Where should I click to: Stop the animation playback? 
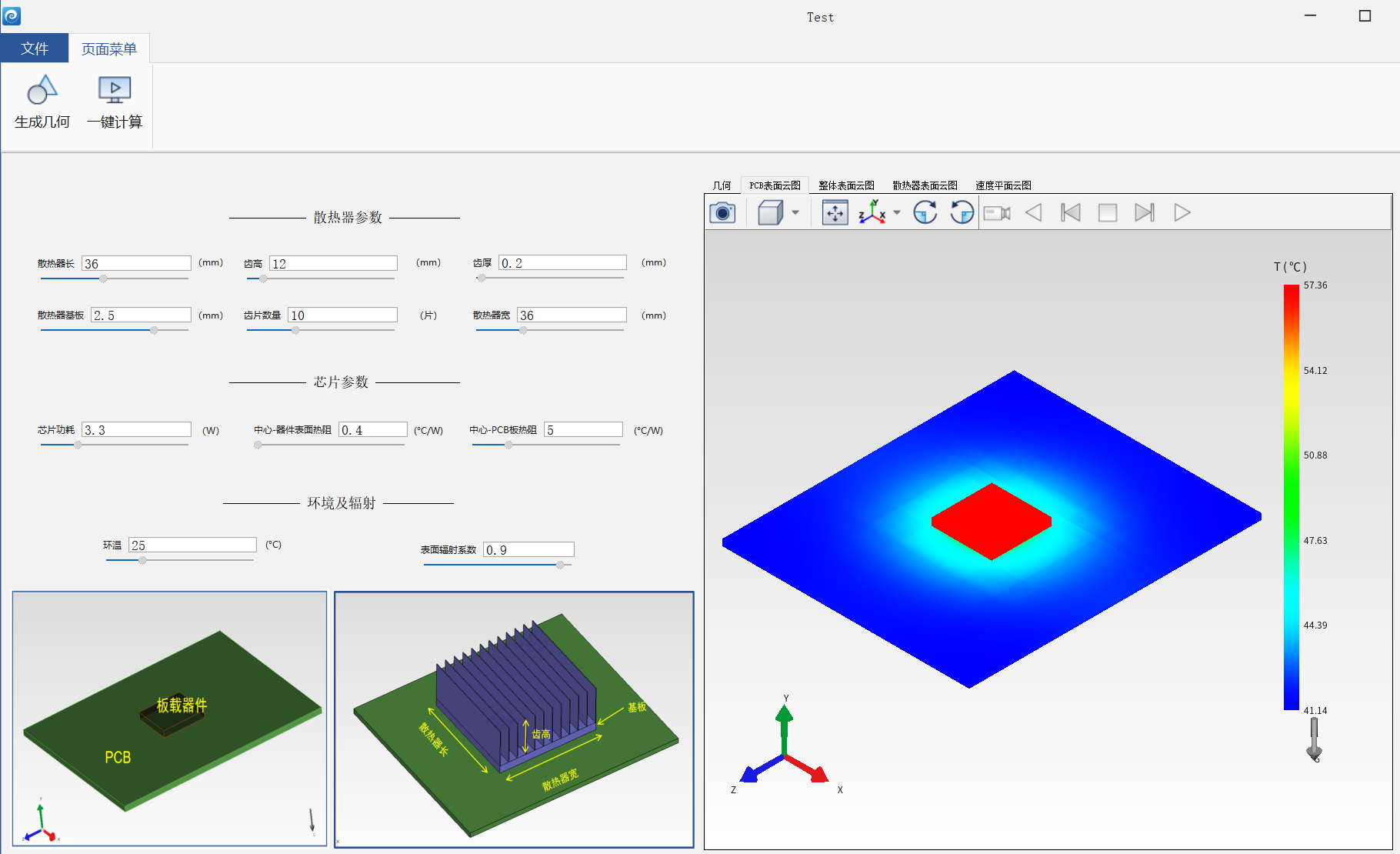[x=1108, y=212]
